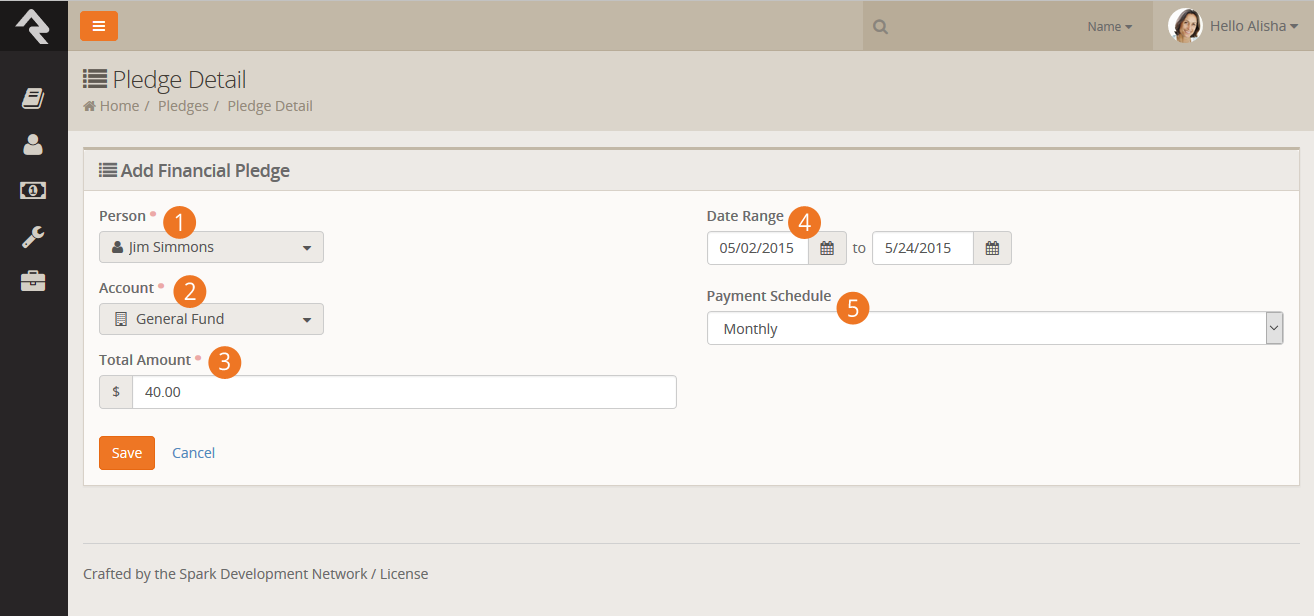This screenshot has width=1314, height=616.
Task: Open the finance money icon in sidebar
Action: pyautogui.click(x=33, y=190)
